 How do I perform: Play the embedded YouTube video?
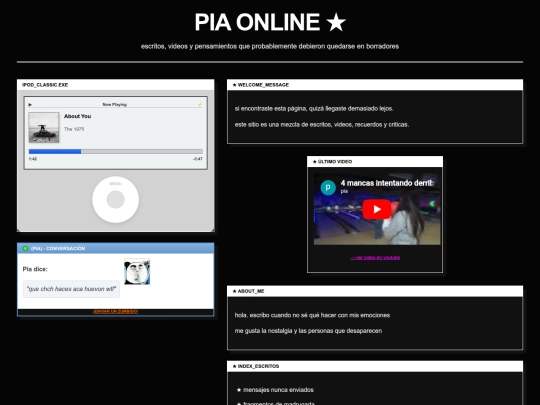pyautogui.click(x=376, y=209)
